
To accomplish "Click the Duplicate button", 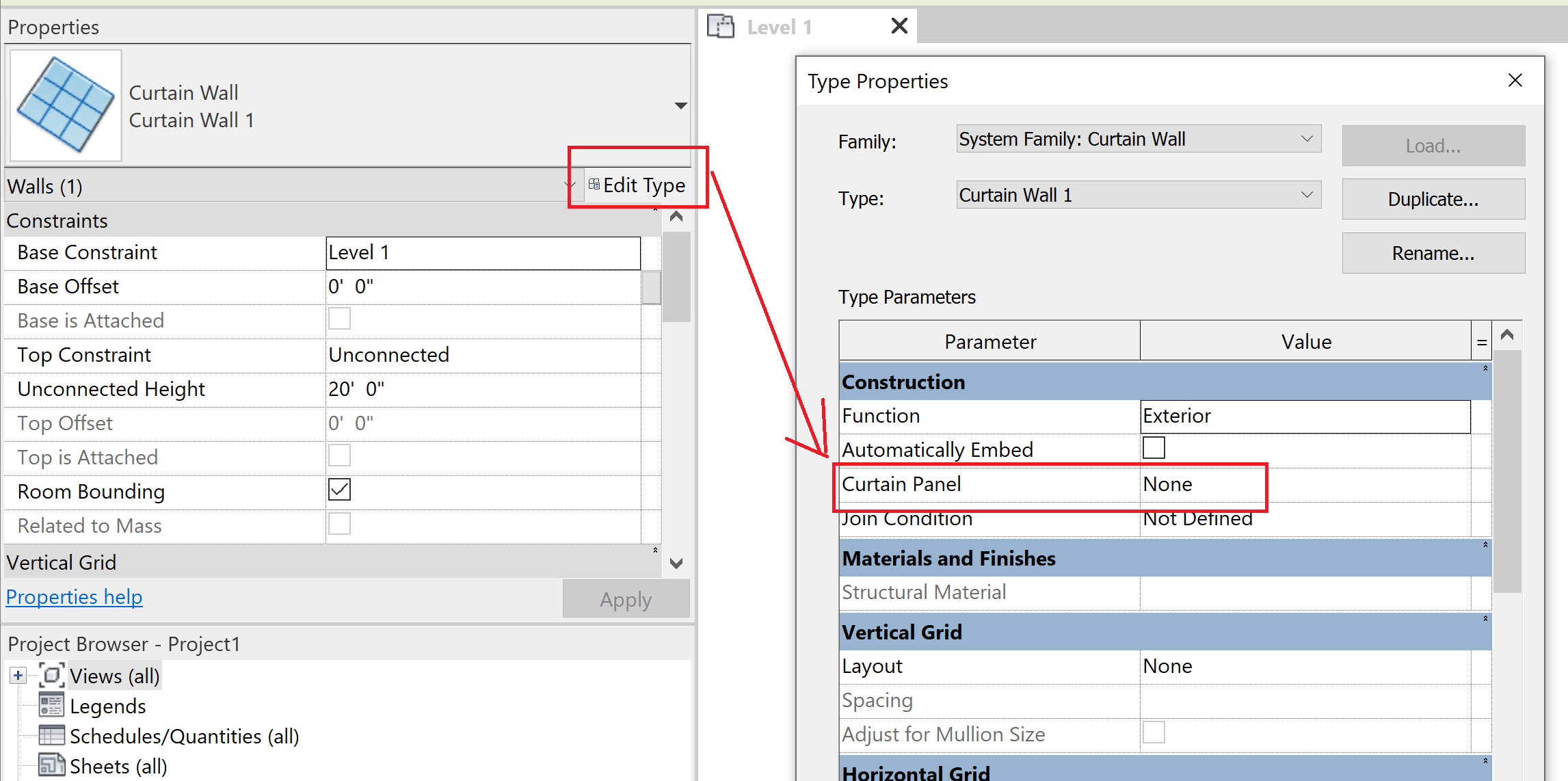I will coord(1433,199).
